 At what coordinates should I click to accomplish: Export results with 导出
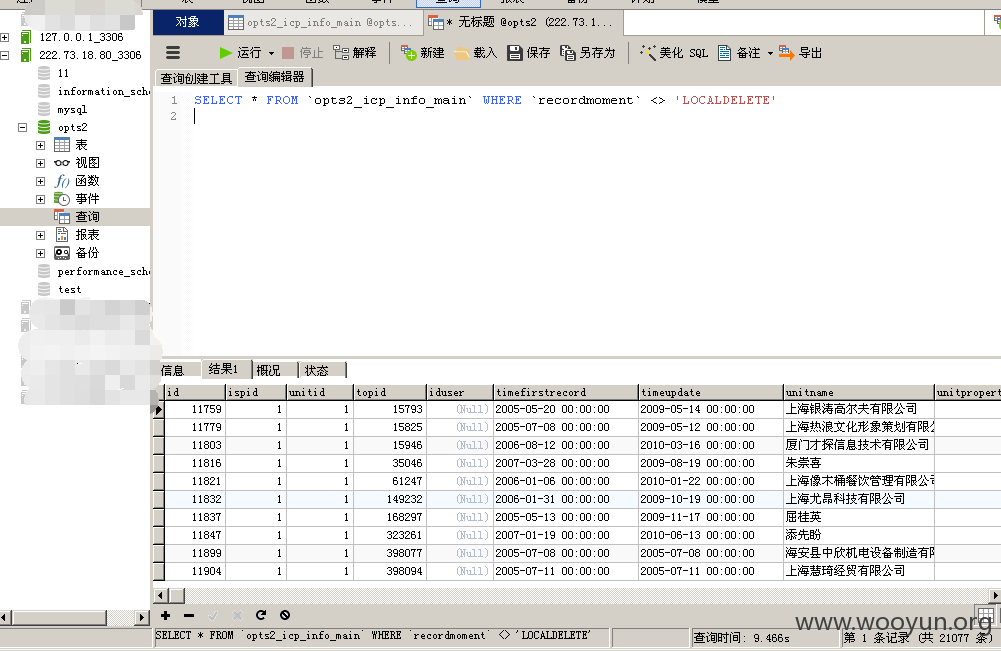tap(801, 53)
